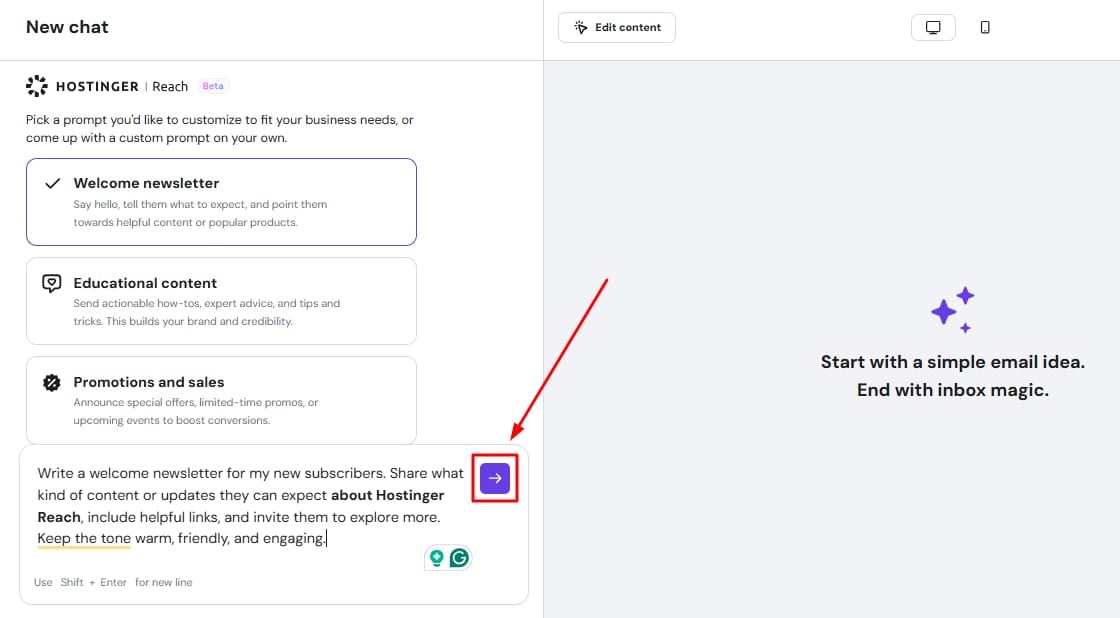Click the Beta badge next to Reach
This screenshot has width=1120, height=618.
pos(213,86)
